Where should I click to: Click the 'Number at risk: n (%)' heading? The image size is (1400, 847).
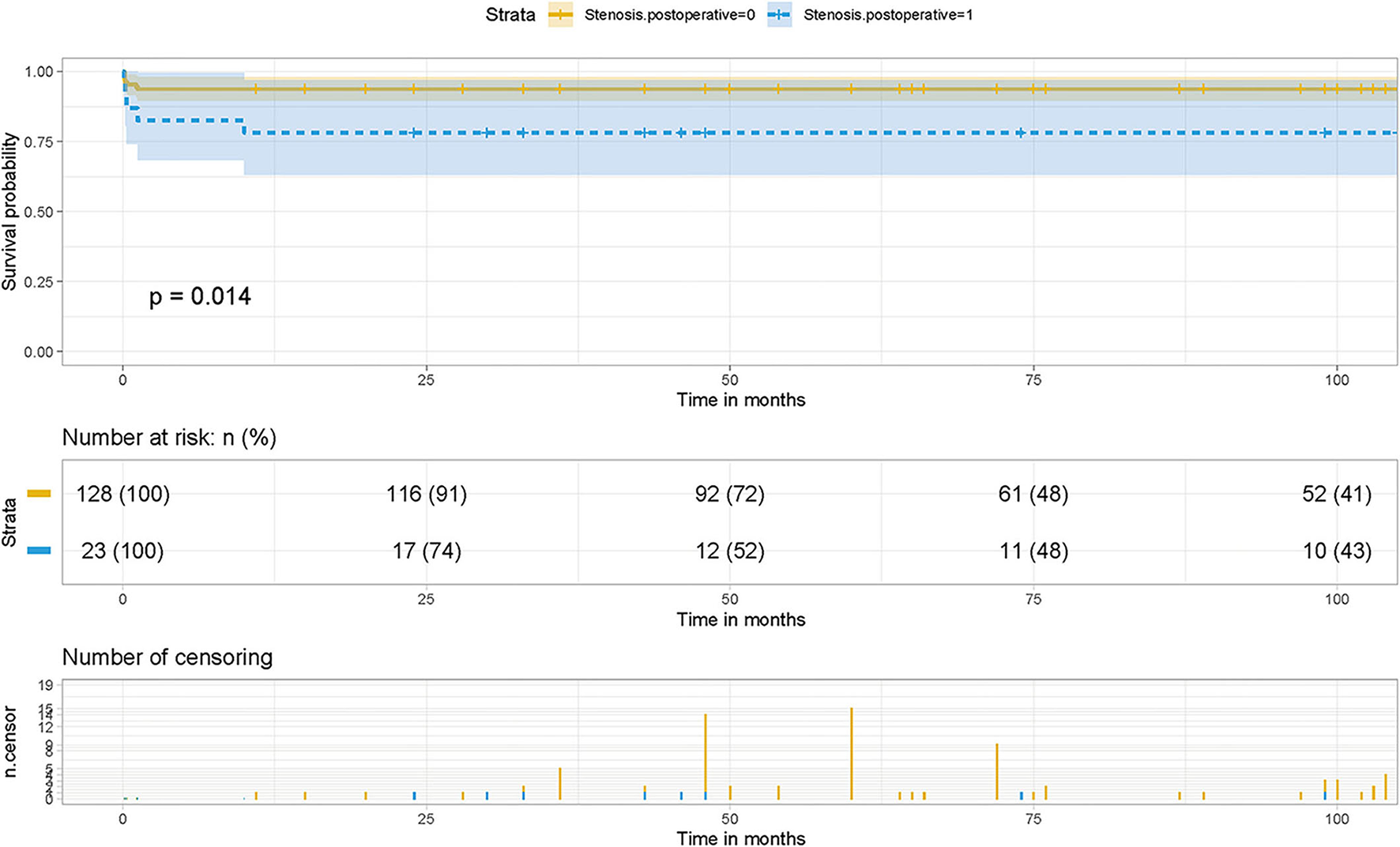tap(169, 438)
